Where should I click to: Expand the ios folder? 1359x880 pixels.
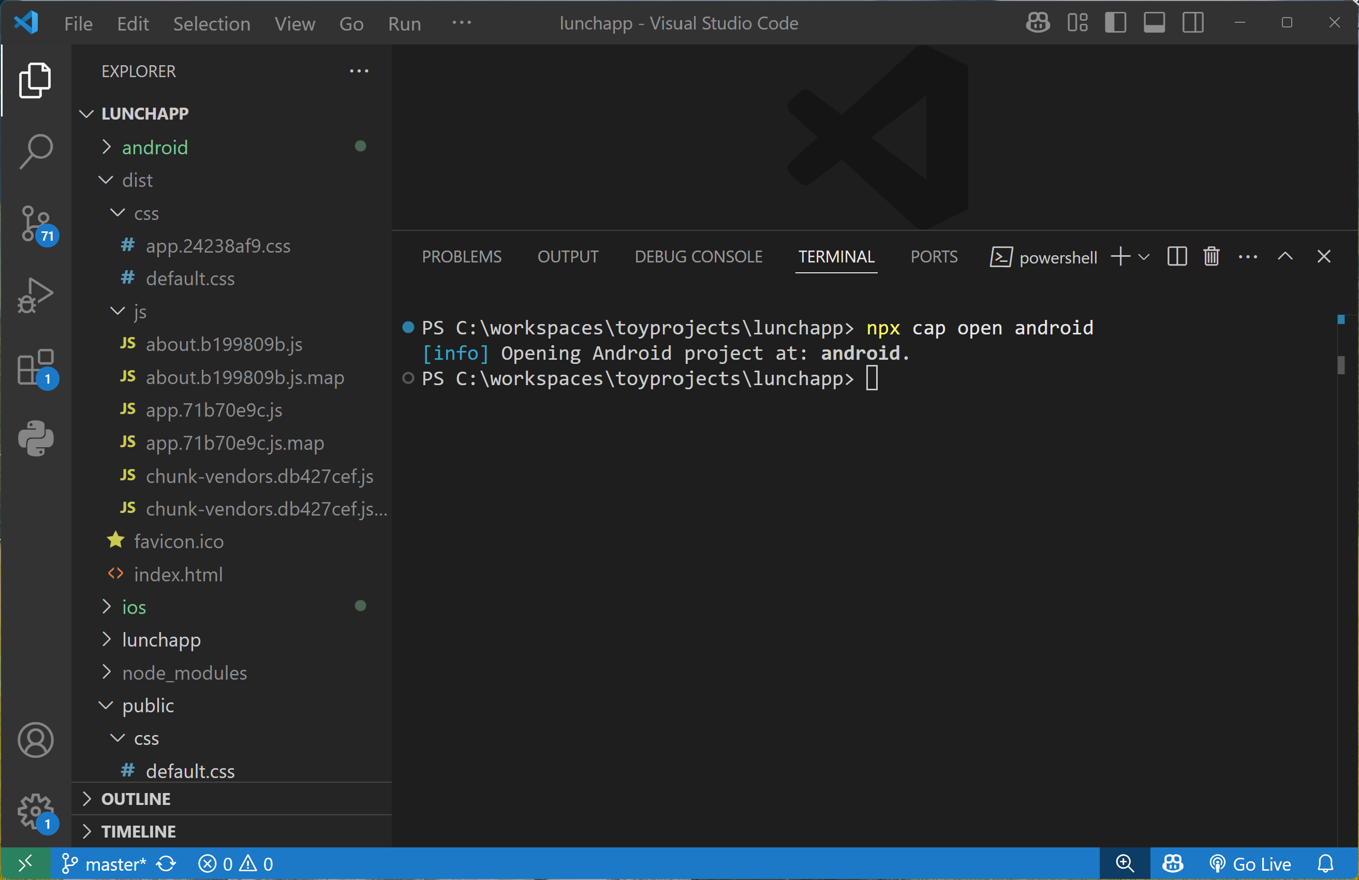tap(232, 607)
